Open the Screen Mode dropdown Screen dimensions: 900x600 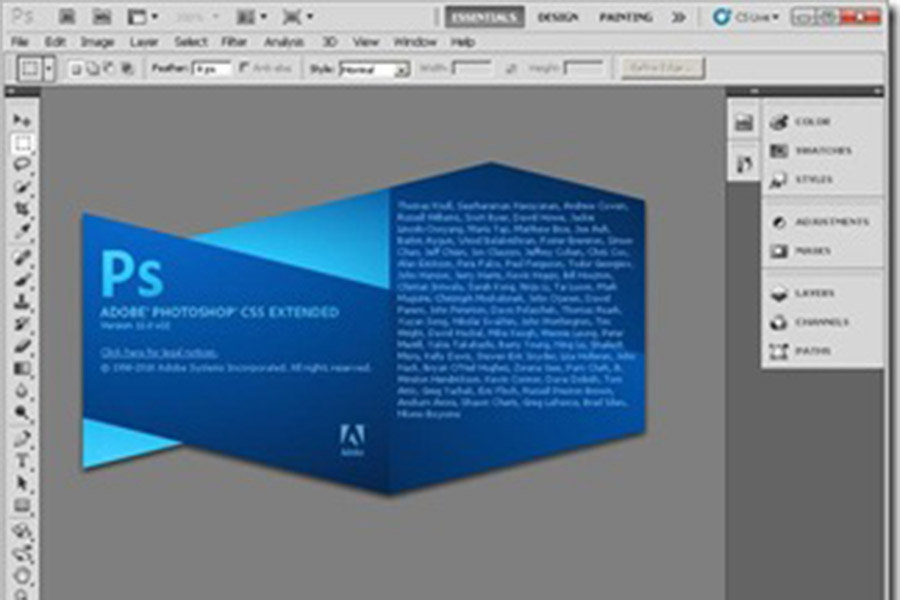(297, 17)
